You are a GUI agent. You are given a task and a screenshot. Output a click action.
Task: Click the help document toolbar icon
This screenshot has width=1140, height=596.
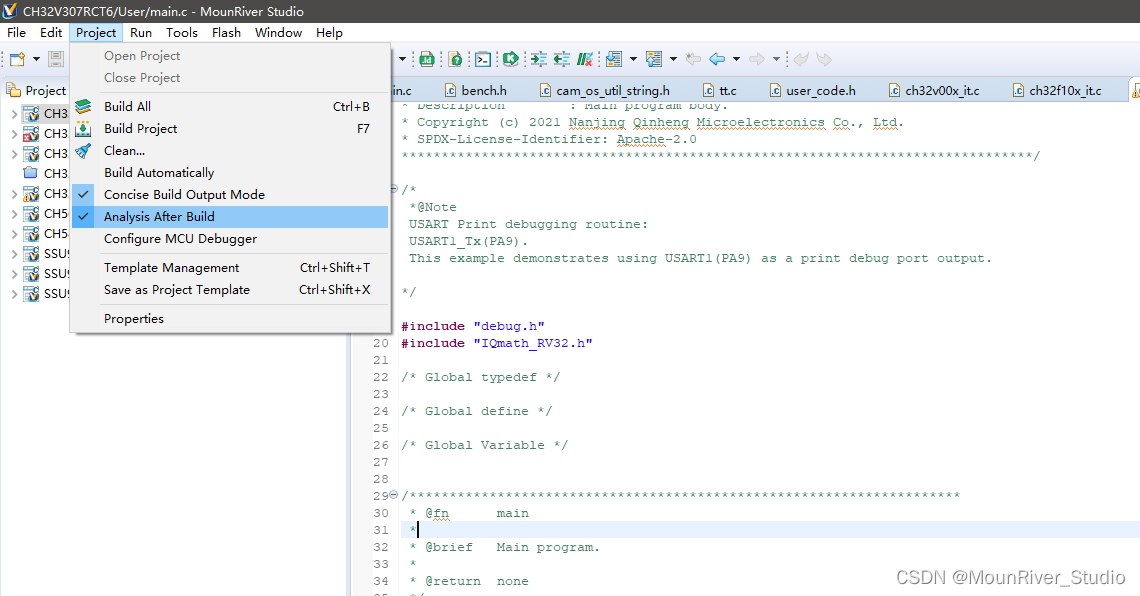click(x=456, y=59)
